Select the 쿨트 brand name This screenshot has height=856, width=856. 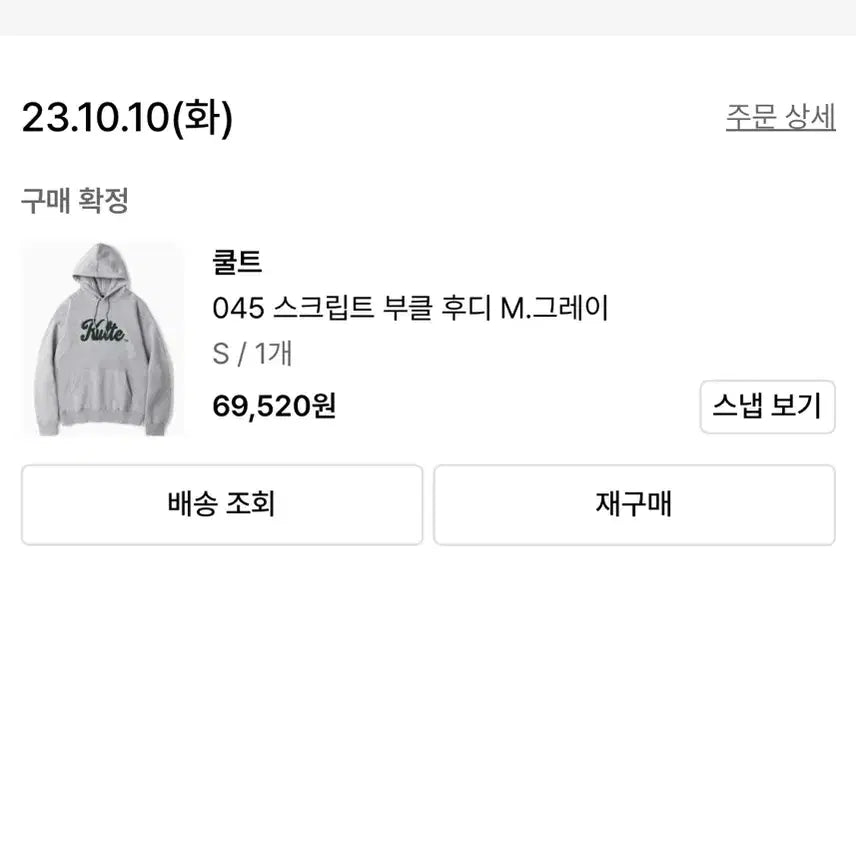tap(237, 263)
